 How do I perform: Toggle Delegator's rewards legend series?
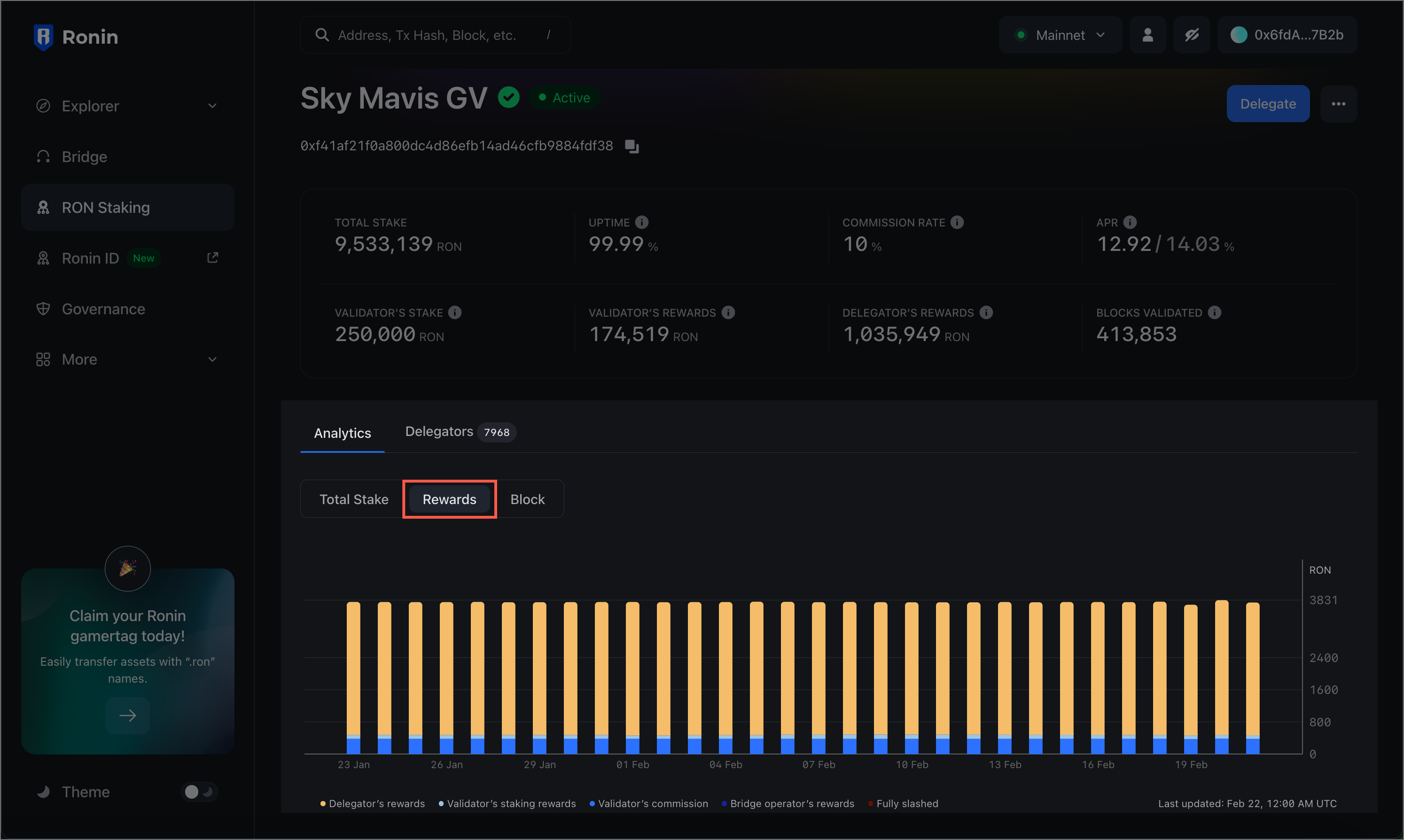click(x=373, y=804)
